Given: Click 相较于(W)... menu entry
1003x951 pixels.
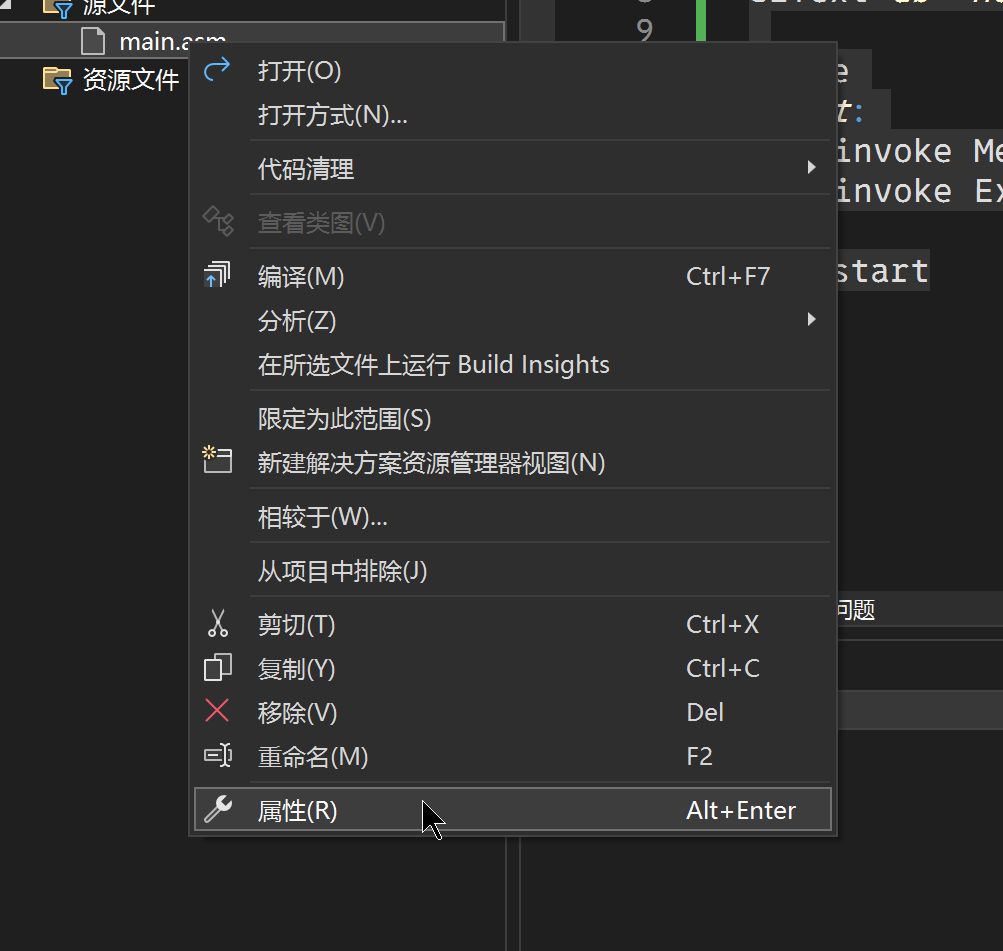Looking at the screenshot, I should (x=322, y=517).
